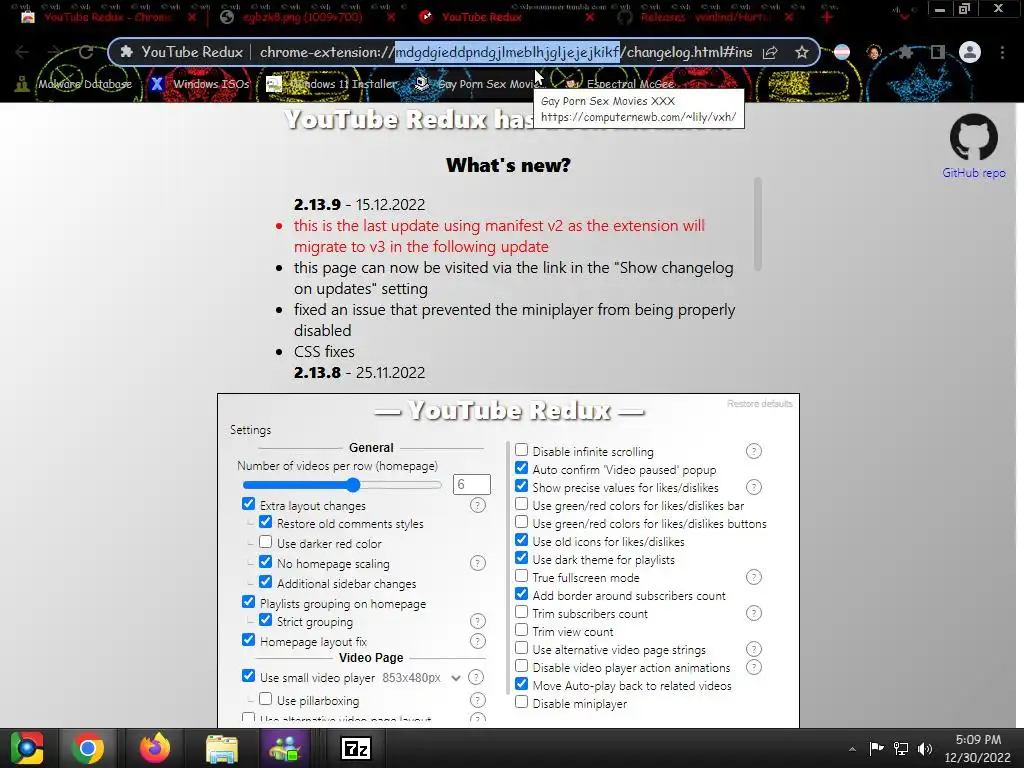
Task: Show help for Trim subscribers count
Action: coord(754,613)
